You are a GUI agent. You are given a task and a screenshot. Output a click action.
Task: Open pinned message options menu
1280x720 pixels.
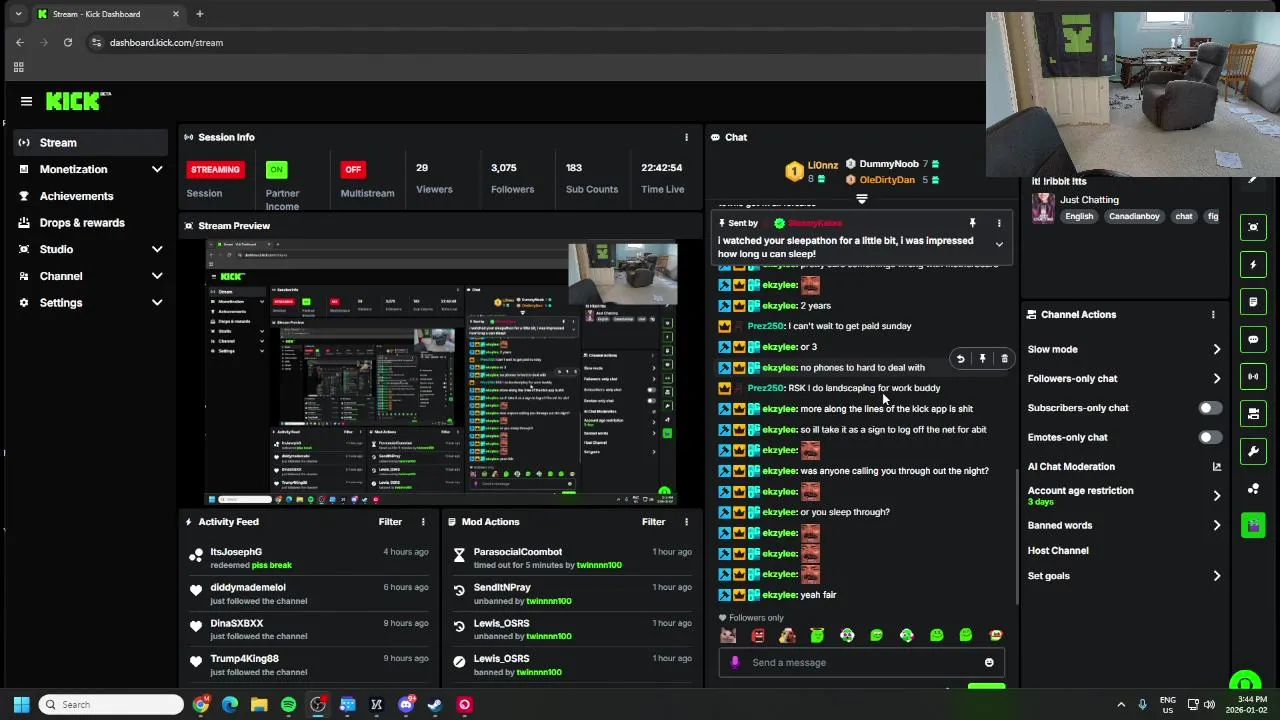999,223
